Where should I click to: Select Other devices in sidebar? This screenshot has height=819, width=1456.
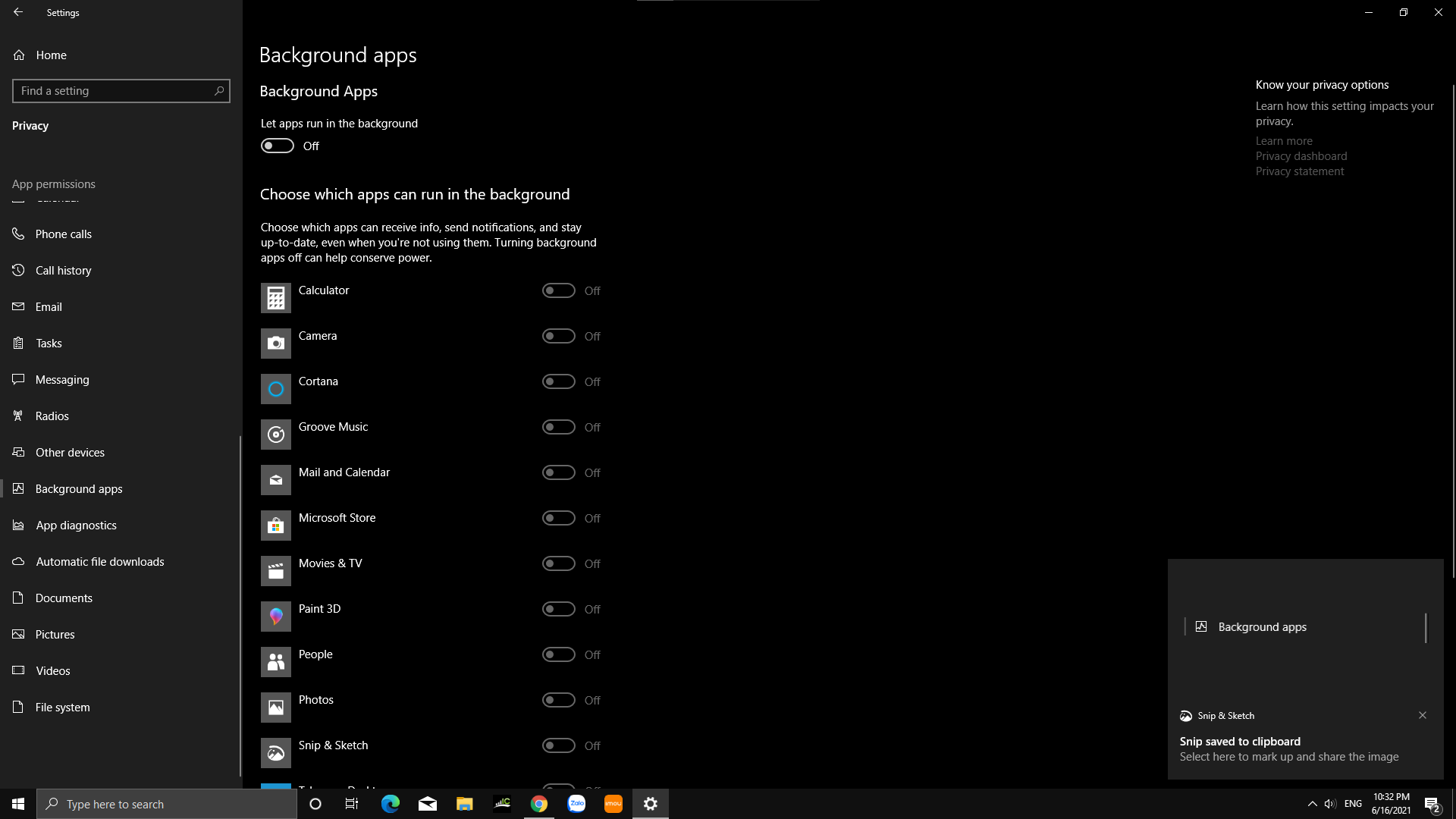70,453
